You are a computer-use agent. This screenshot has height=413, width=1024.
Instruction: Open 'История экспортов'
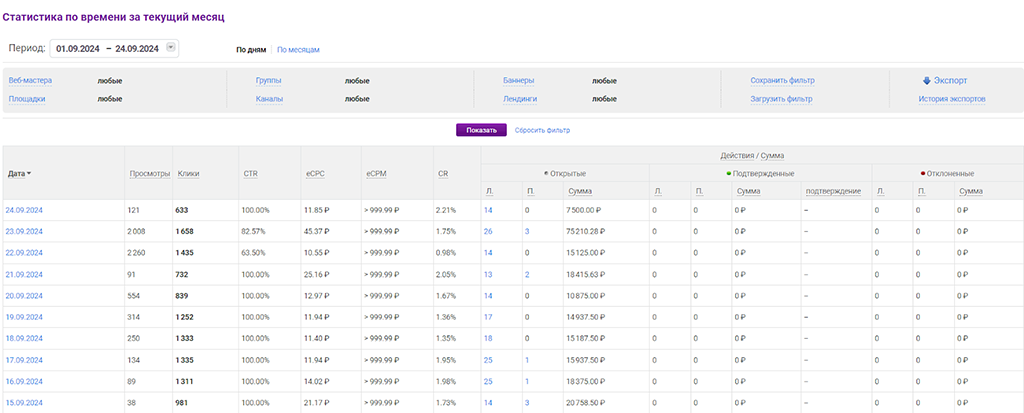pos(952,99)
